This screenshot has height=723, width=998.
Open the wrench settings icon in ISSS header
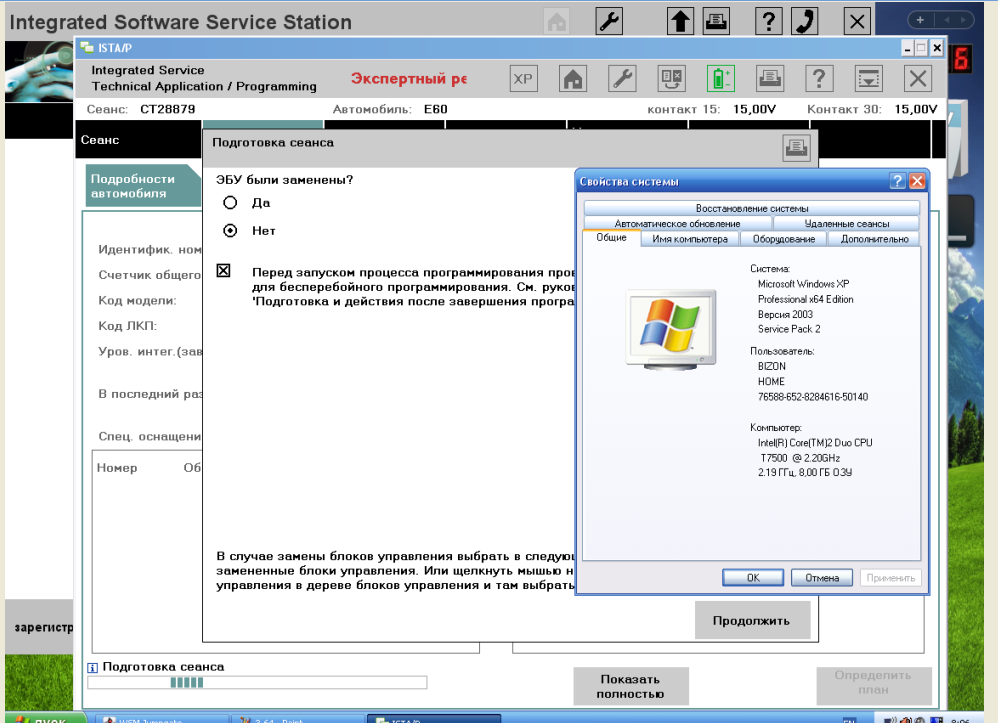[609, 22]
